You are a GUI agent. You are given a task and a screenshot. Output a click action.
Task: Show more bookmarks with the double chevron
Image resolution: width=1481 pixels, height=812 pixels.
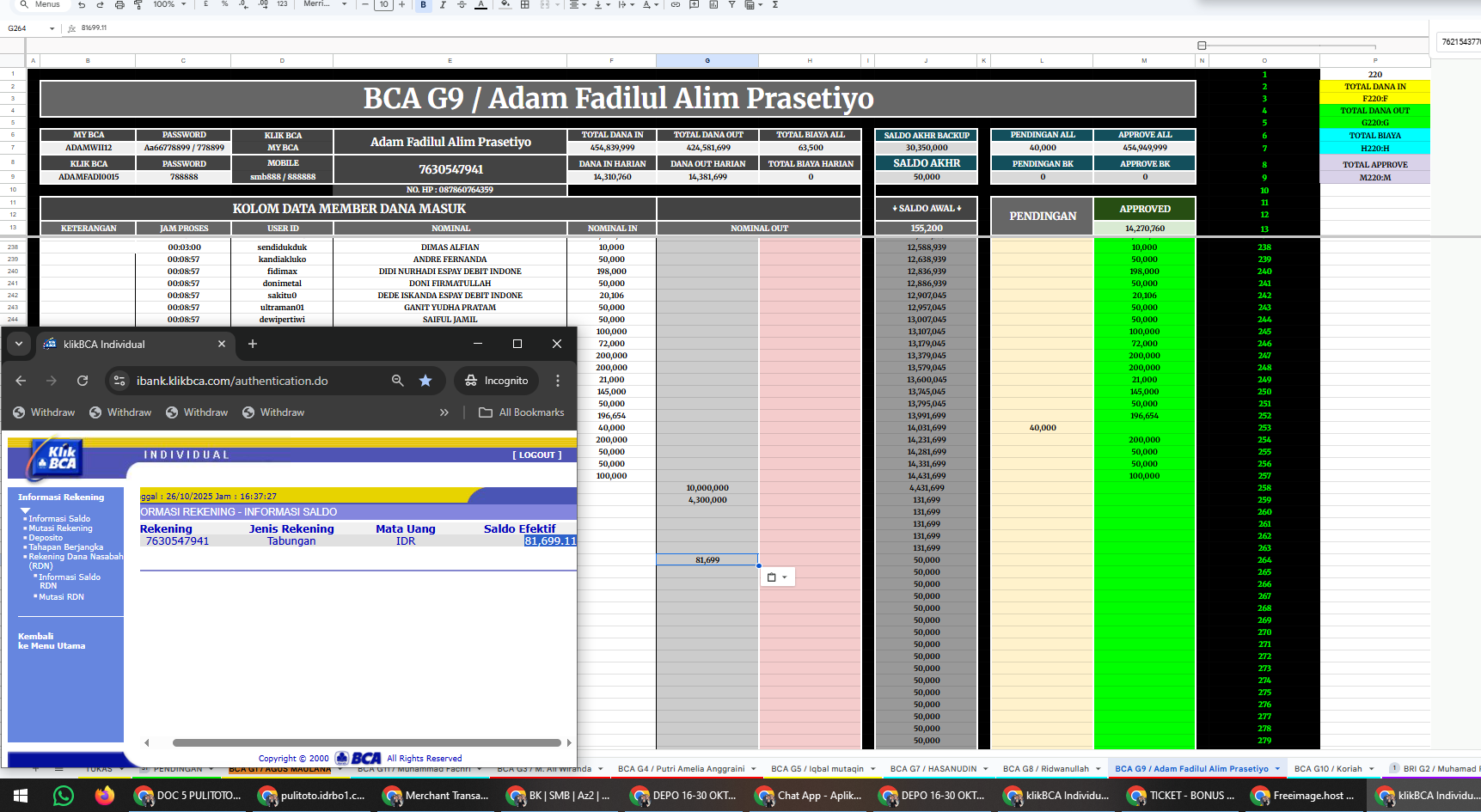[444, 412]
